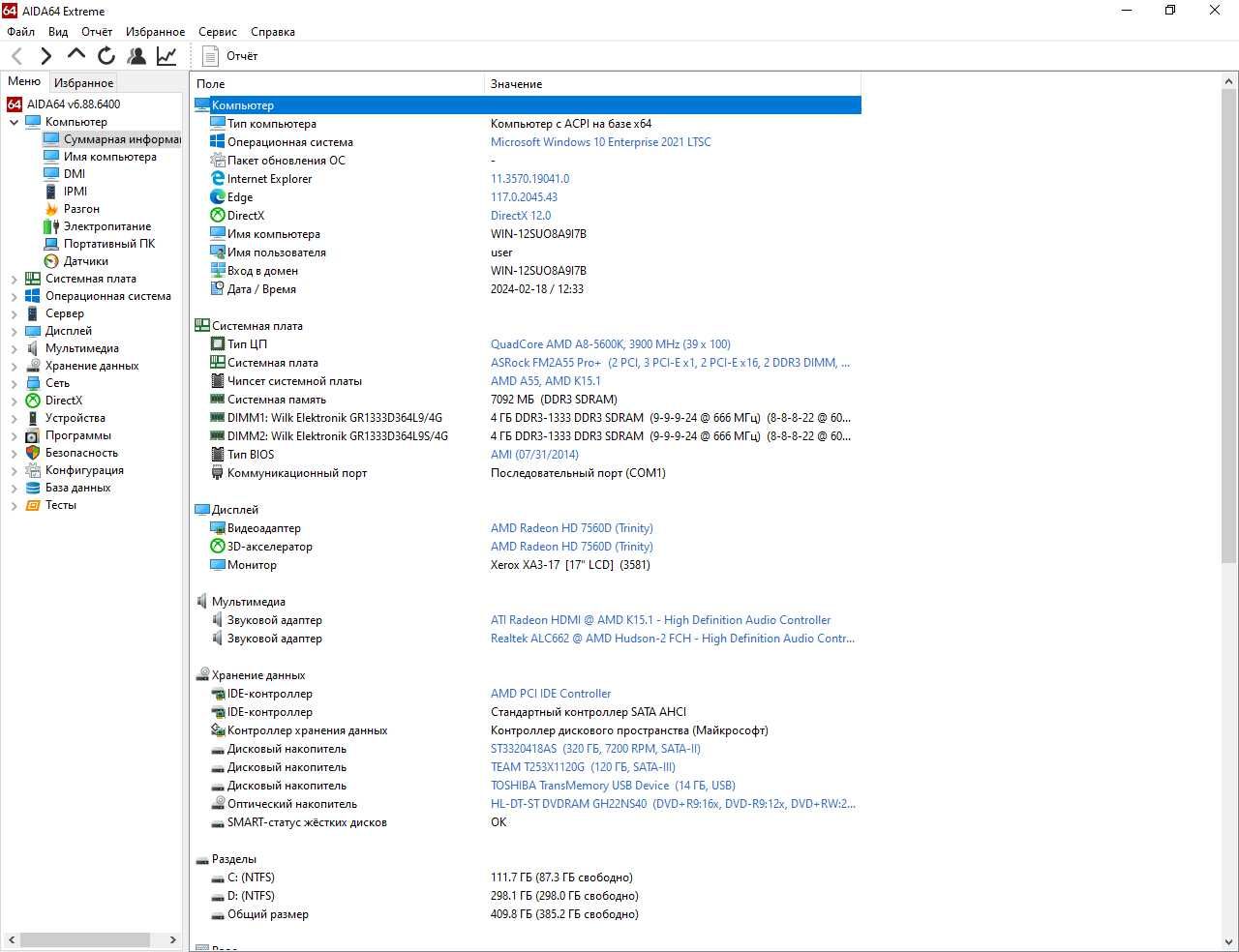The height and width of the screenshot is (952, 1239).
Task: Open the Realtek ALC662 audio link
Action: click(x=673, y=639)
